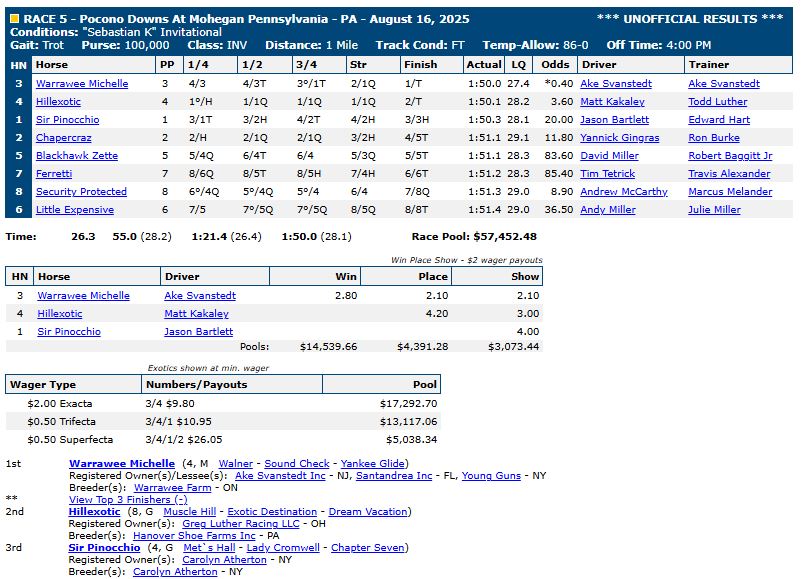Open the Security Protected horse link
Image resolution: width=804 pixels, height=579 pixels.
(x=82, y=192)
